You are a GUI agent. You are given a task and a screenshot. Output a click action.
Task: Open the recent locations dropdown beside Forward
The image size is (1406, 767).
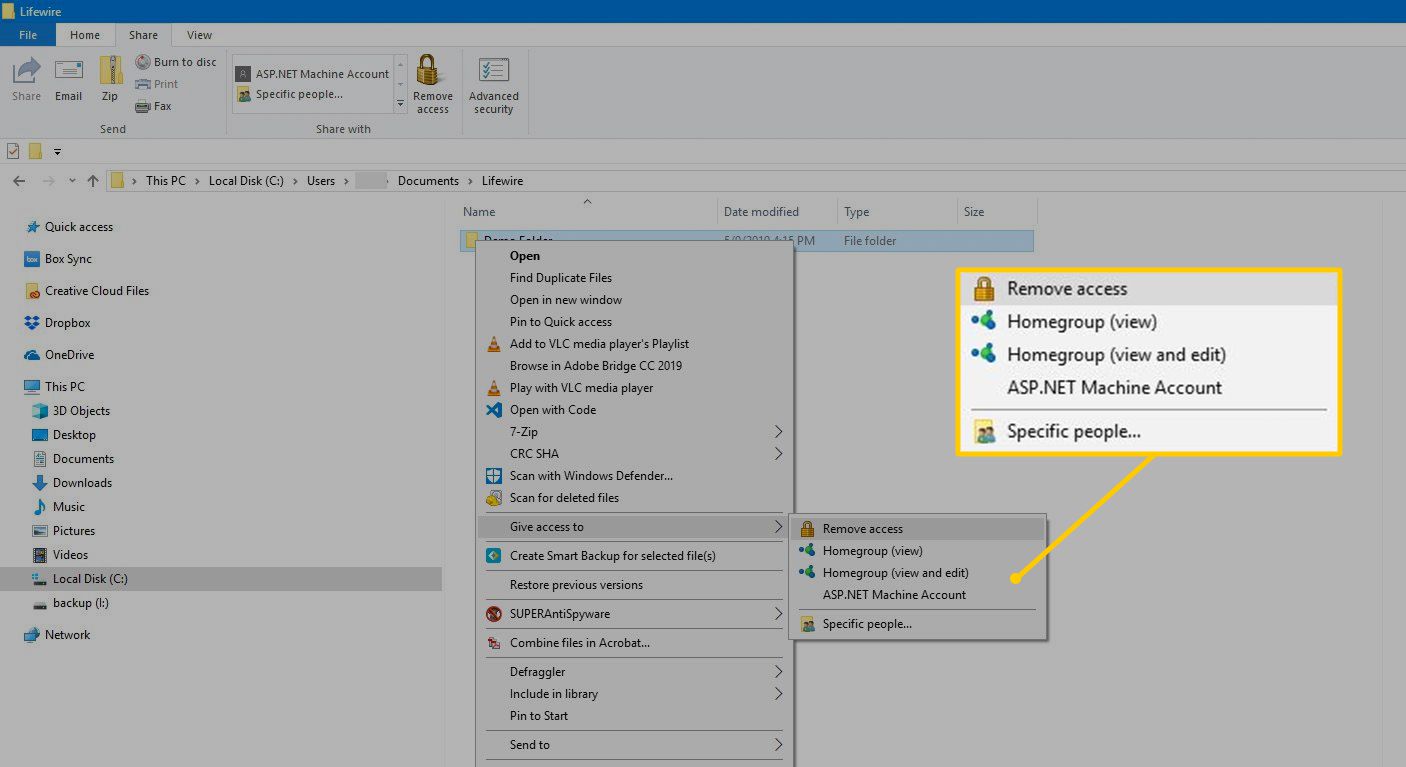click(x=72, y=181)
